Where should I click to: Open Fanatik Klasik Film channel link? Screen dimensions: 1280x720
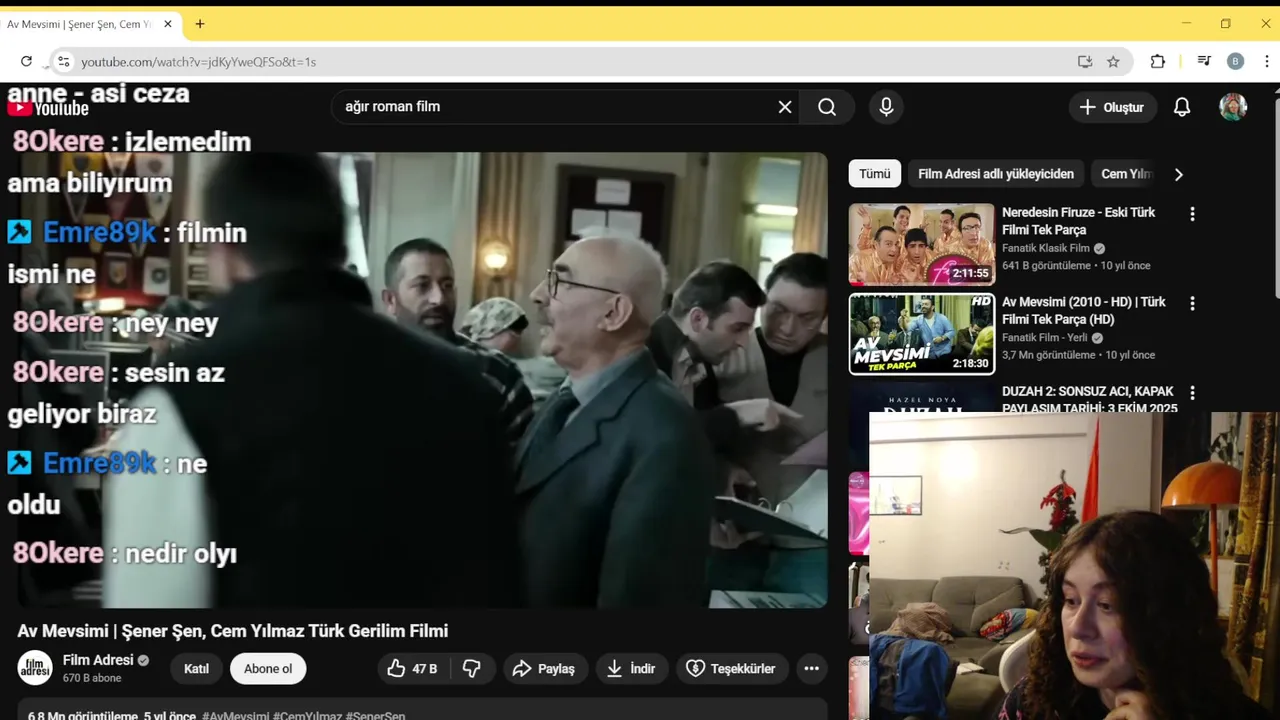coord(1046,248)
